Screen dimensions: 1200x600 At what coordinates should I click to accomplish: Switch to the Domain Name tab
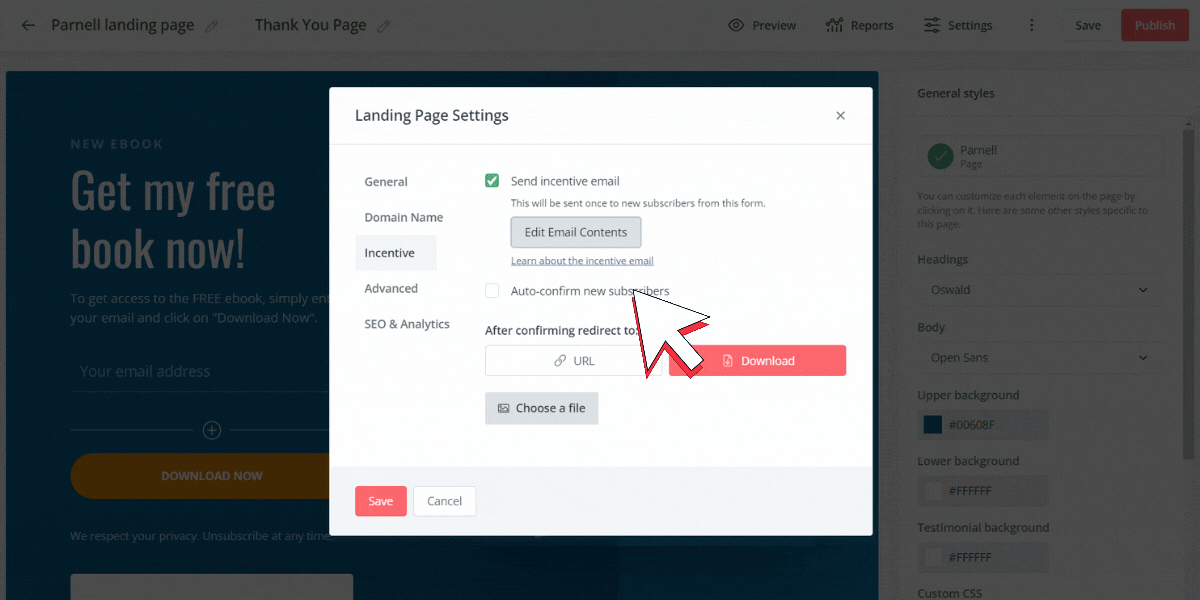click(403, 217)
